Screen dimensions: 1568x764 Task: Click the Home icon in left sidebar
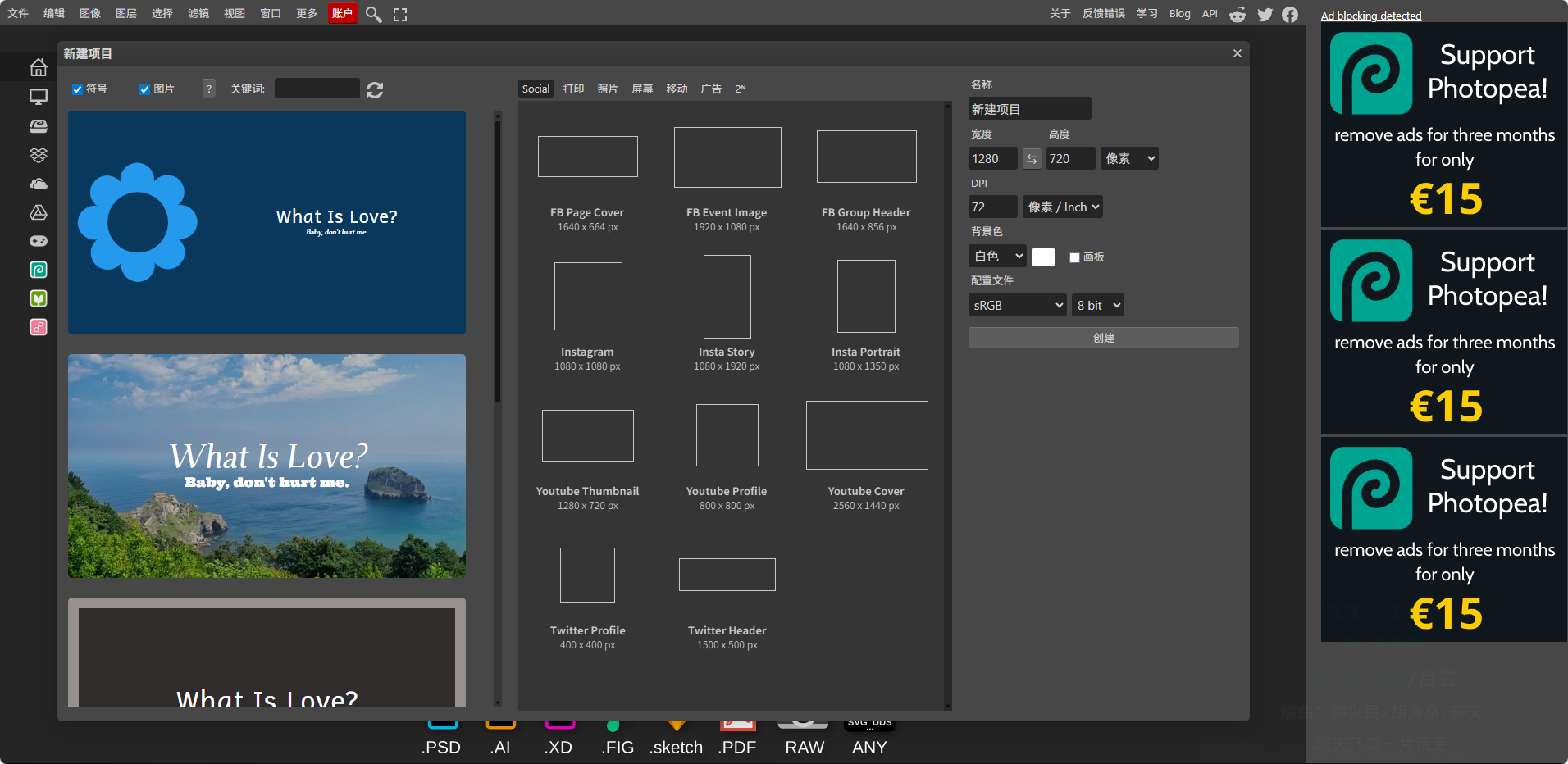pos(38,68)
